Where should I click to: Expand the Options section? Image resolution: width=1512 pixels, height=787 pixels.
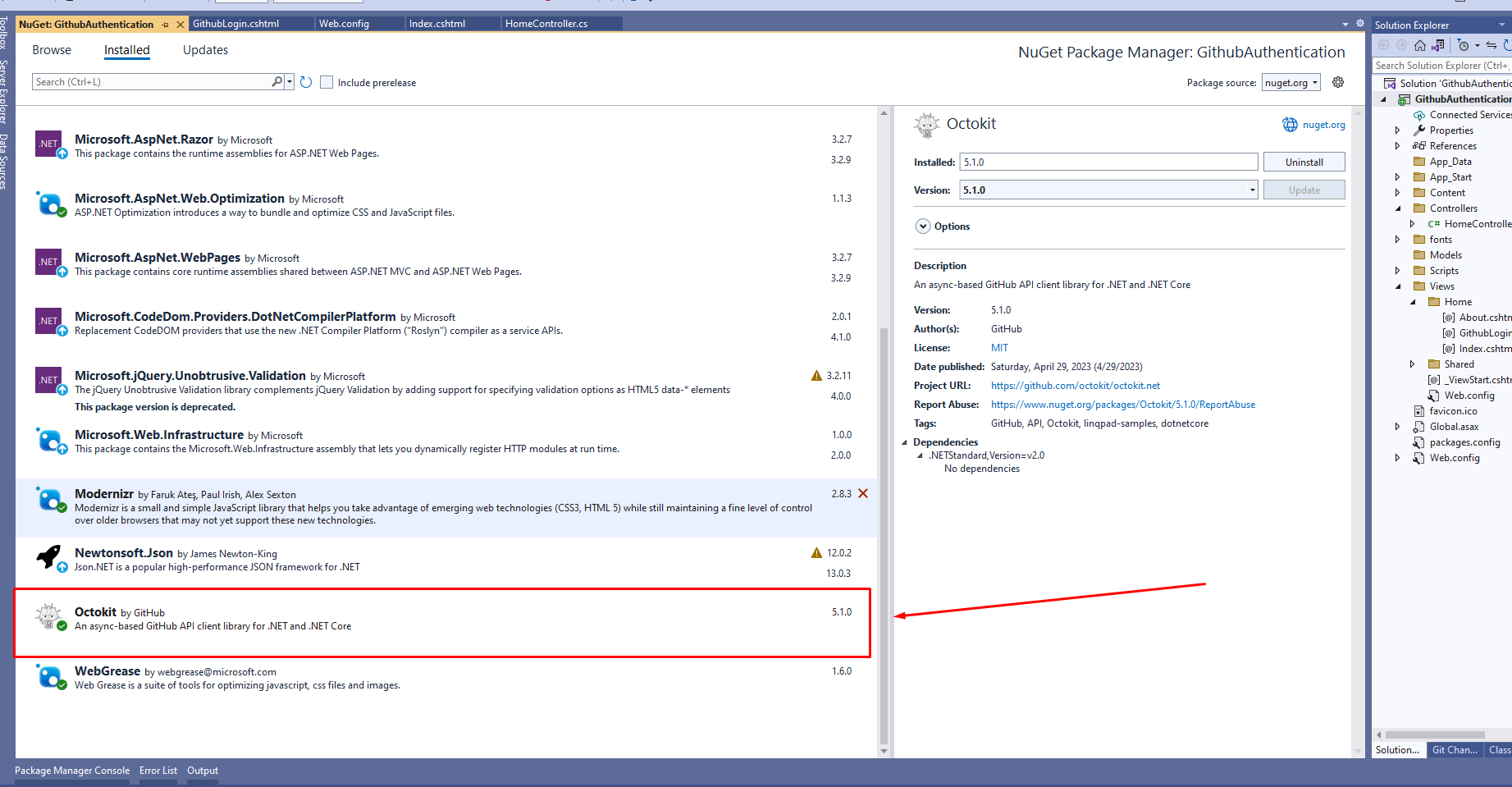coord(923,226)
